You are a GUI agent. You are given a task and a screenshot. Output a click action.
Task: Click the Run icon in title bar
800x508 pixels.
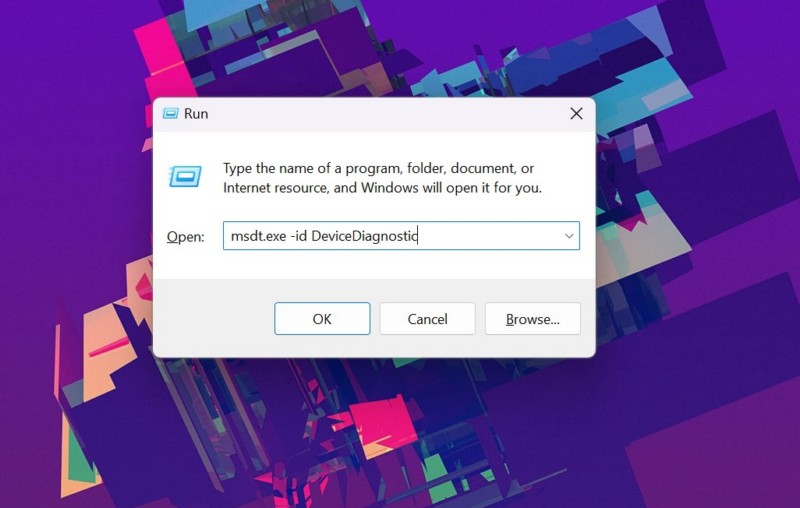[170, 113]
